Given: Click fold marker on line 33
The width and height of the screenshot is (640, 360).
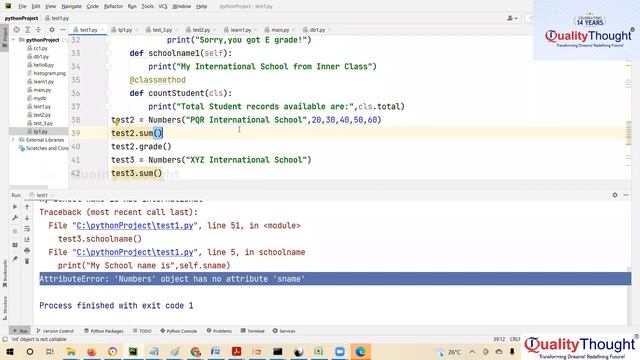Looking at the screenshot, I should pos(108,53).
